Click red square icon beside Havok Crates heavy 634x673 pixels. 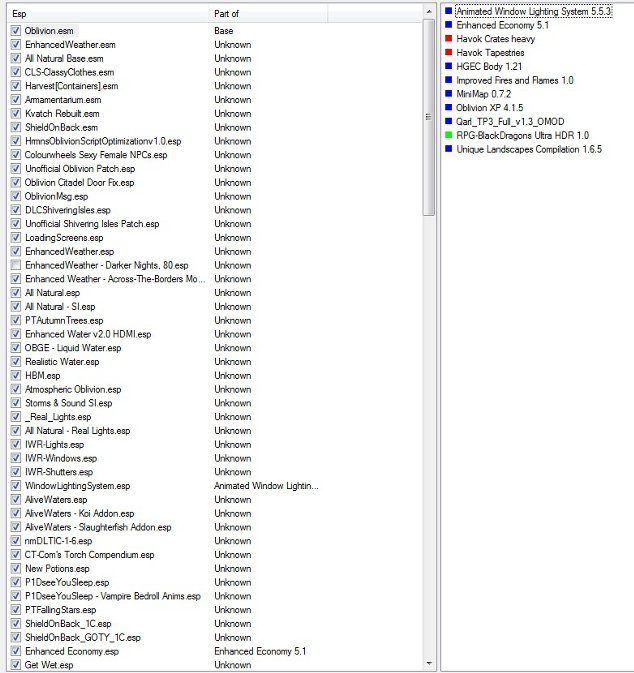(x=449, y=38)
